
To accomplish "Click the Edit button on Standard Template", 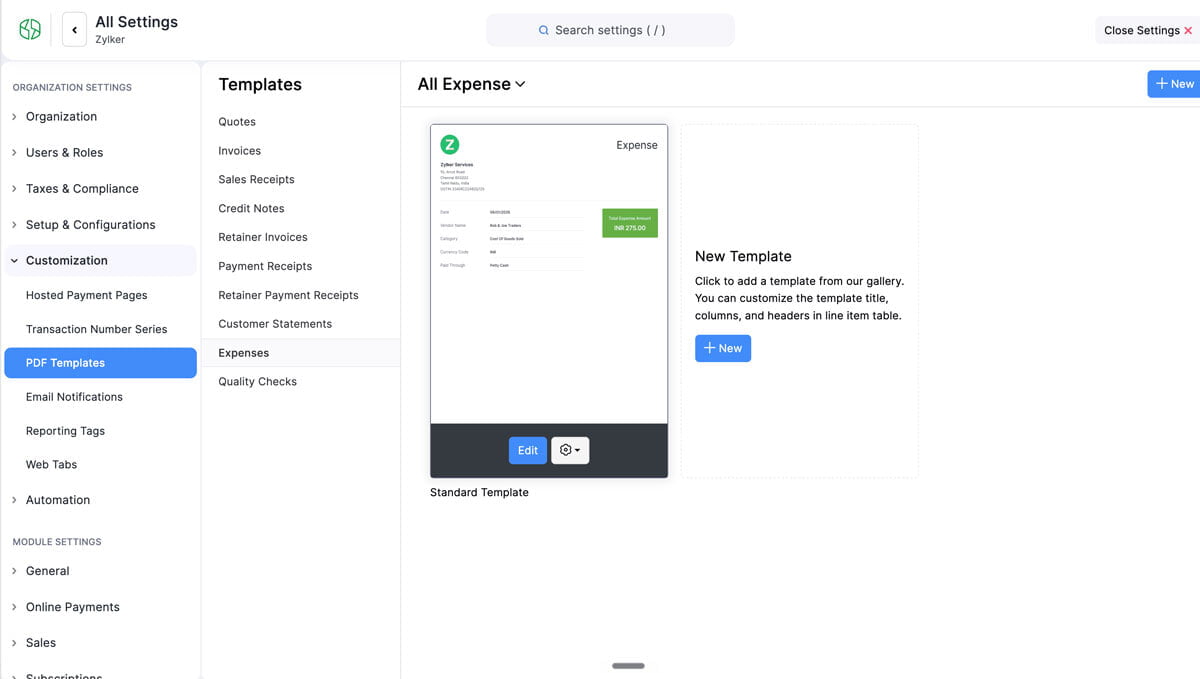I will (528, 450).
